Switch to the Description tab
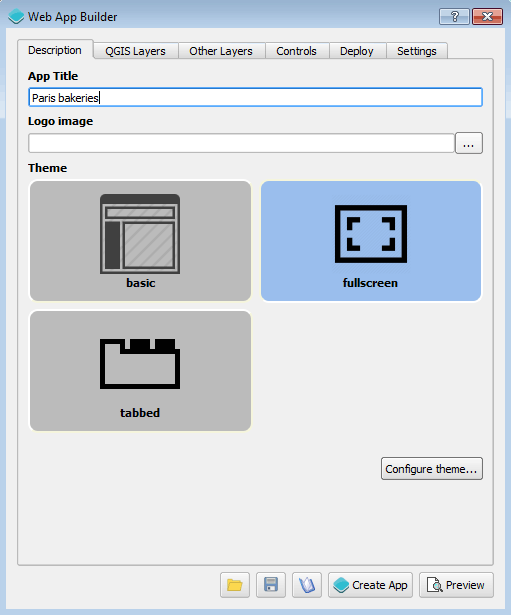This screenshot has width=511, height=615. 55,50
